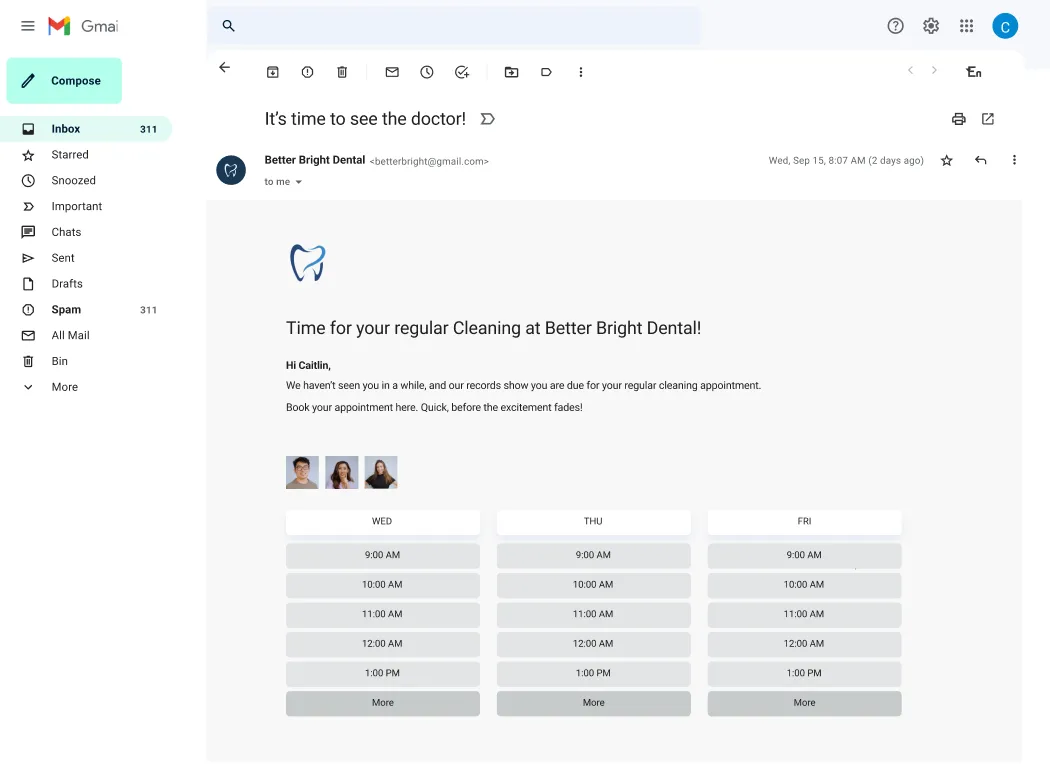The height and width of the screenshot is (774, 1050).
Task: Book Friday 12:00 AM slot
Action: [x=804, y=643]
